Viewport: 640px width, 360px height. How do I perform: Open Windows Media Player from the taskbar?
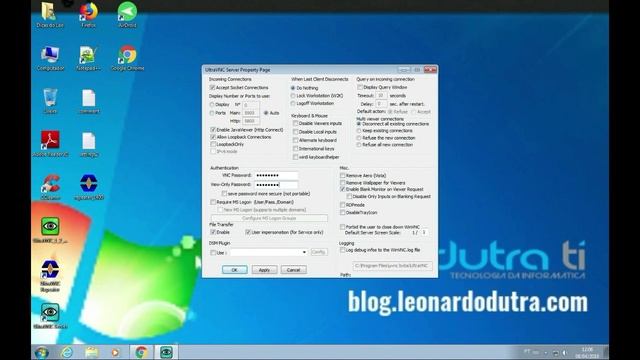point(116,352)
